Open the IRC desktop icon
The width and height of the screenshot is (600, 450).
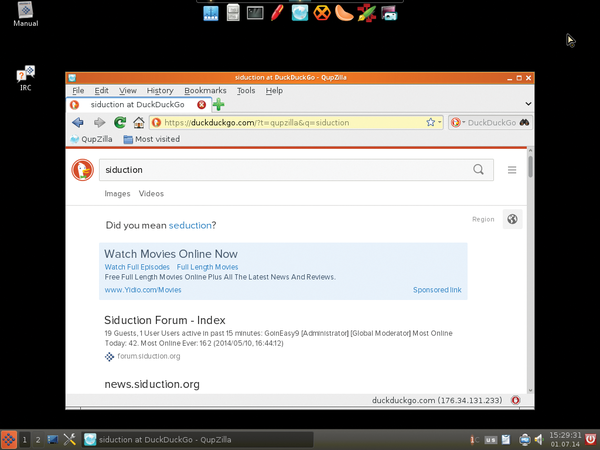pyautogui.click(x=26, y=78)
